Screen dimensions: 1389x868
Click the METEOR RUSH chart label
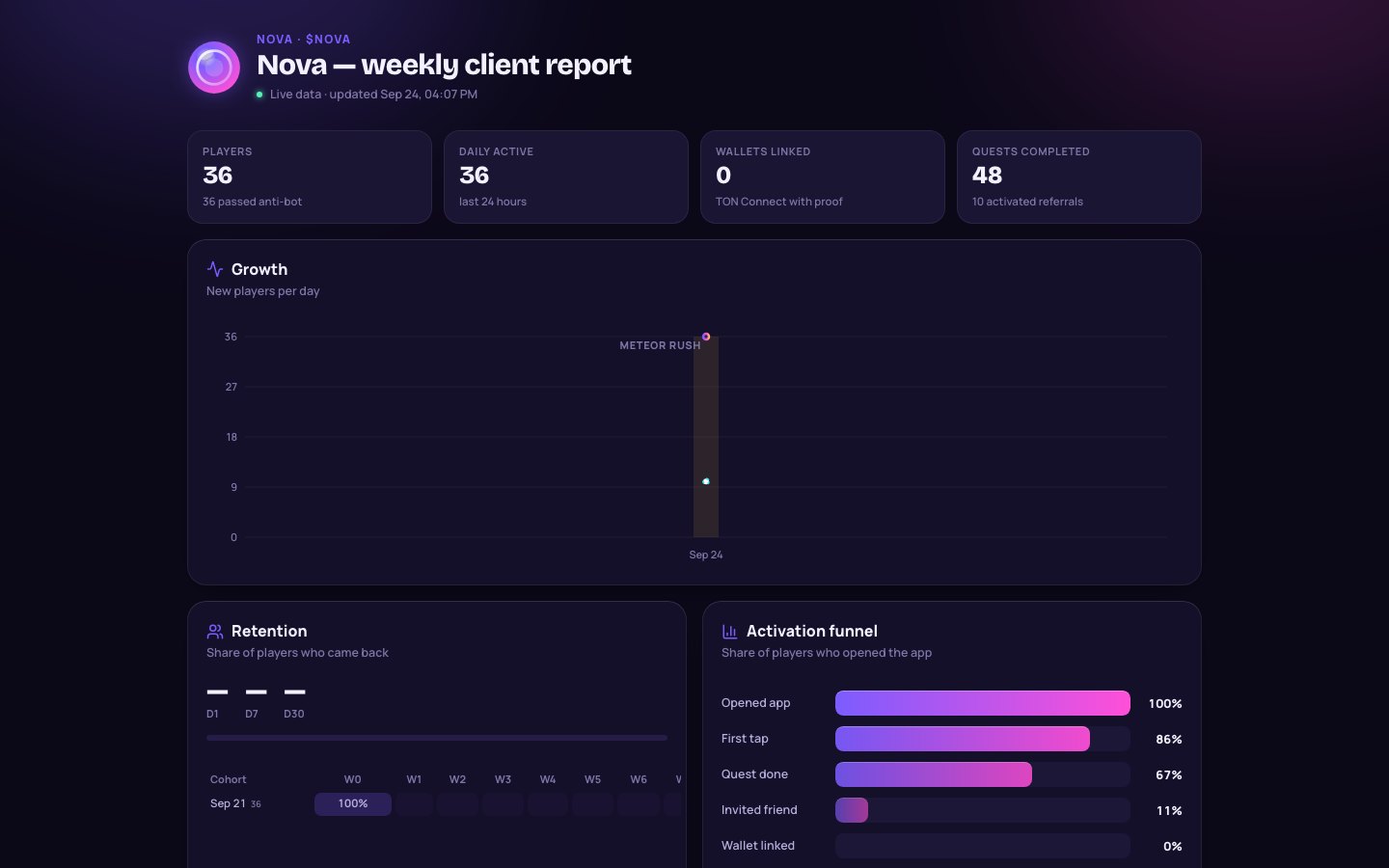tap(660, 345)
